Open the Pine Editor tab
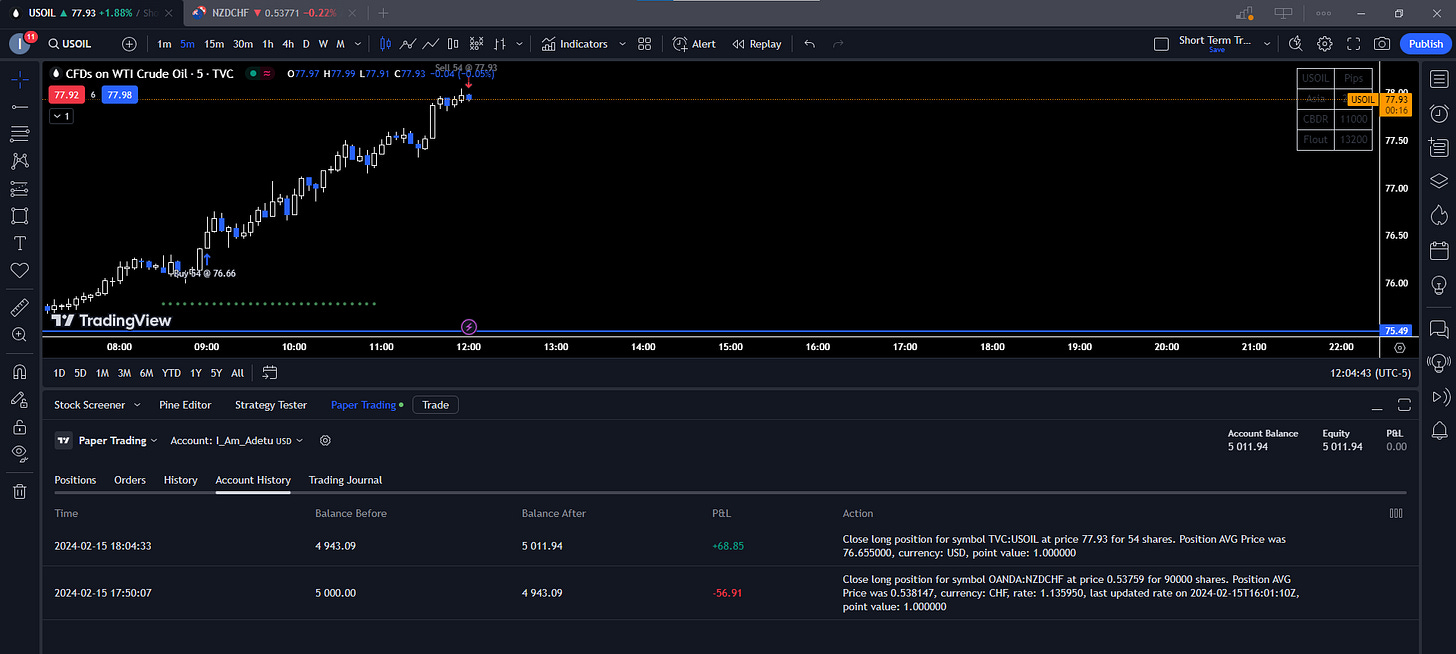Image resolution: width=1456 pixels, height=654 pixels. pyautogui.click(x=185, y=405)
